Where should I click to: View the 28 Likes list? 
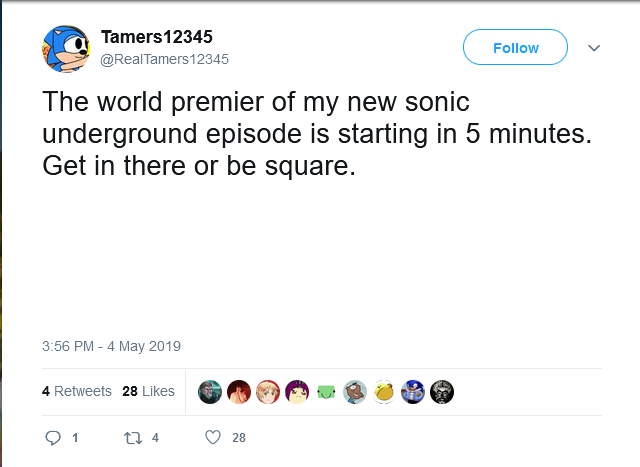point(148,391)
